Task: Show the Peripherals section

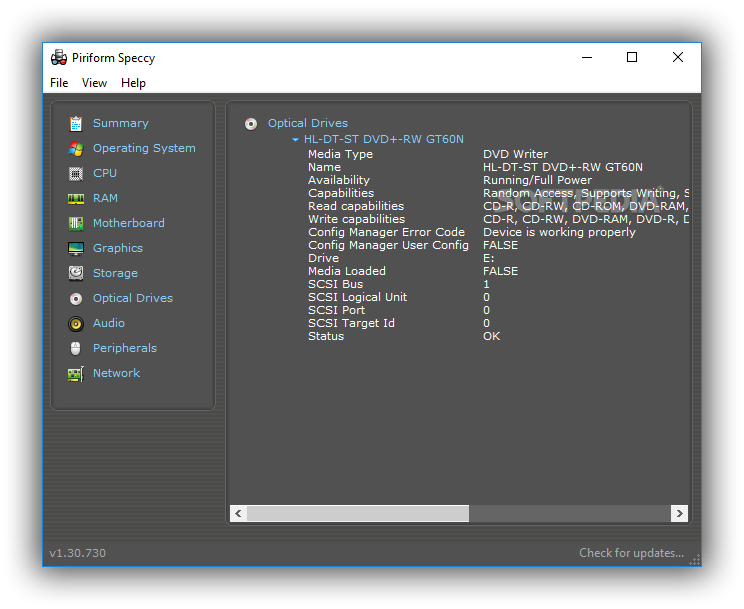Action: (125, 348)
